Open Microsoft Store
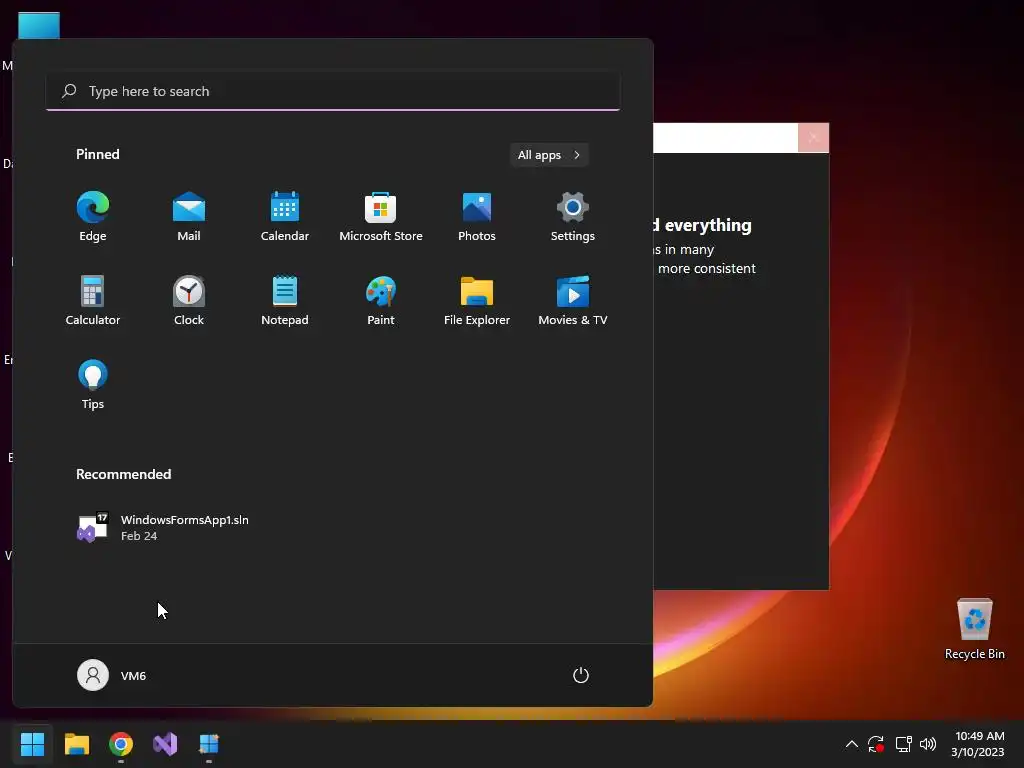Viewport: 1024px width, 768px height. pos(381,216)
